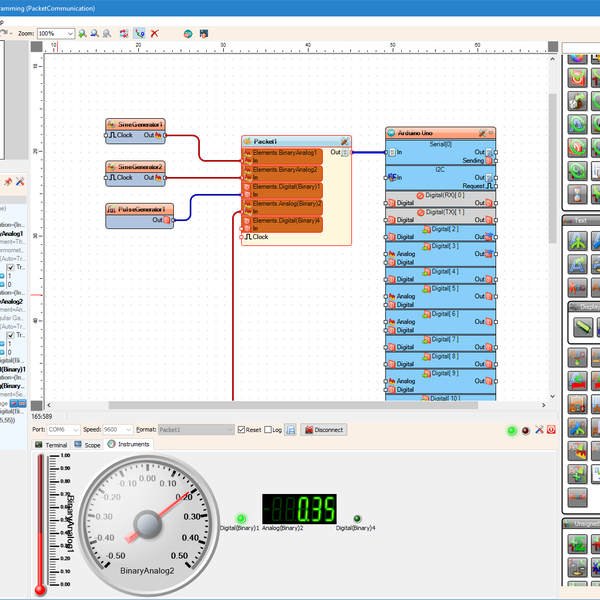Click the green LED connection status icon
600x600 pixels.
pyautogui.click(x=511, y=430)
